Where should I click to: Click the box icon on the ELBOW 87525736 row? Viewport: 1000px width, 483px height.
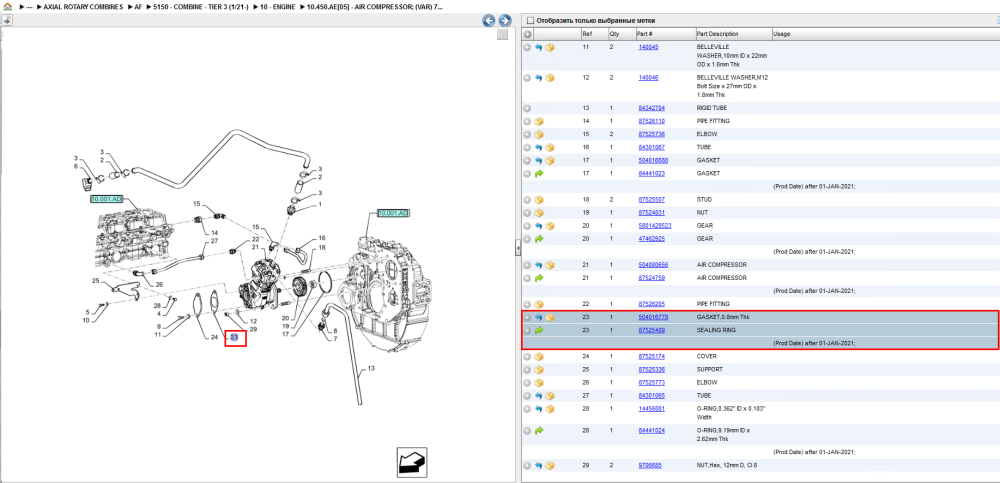click(539, 134)
